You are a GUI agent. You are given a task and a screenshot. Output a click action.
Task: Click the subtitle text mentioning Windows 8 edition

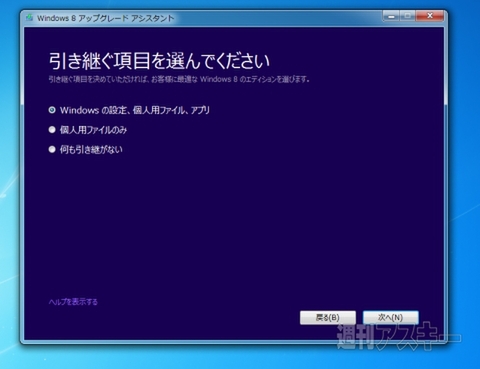pos(179,79)
